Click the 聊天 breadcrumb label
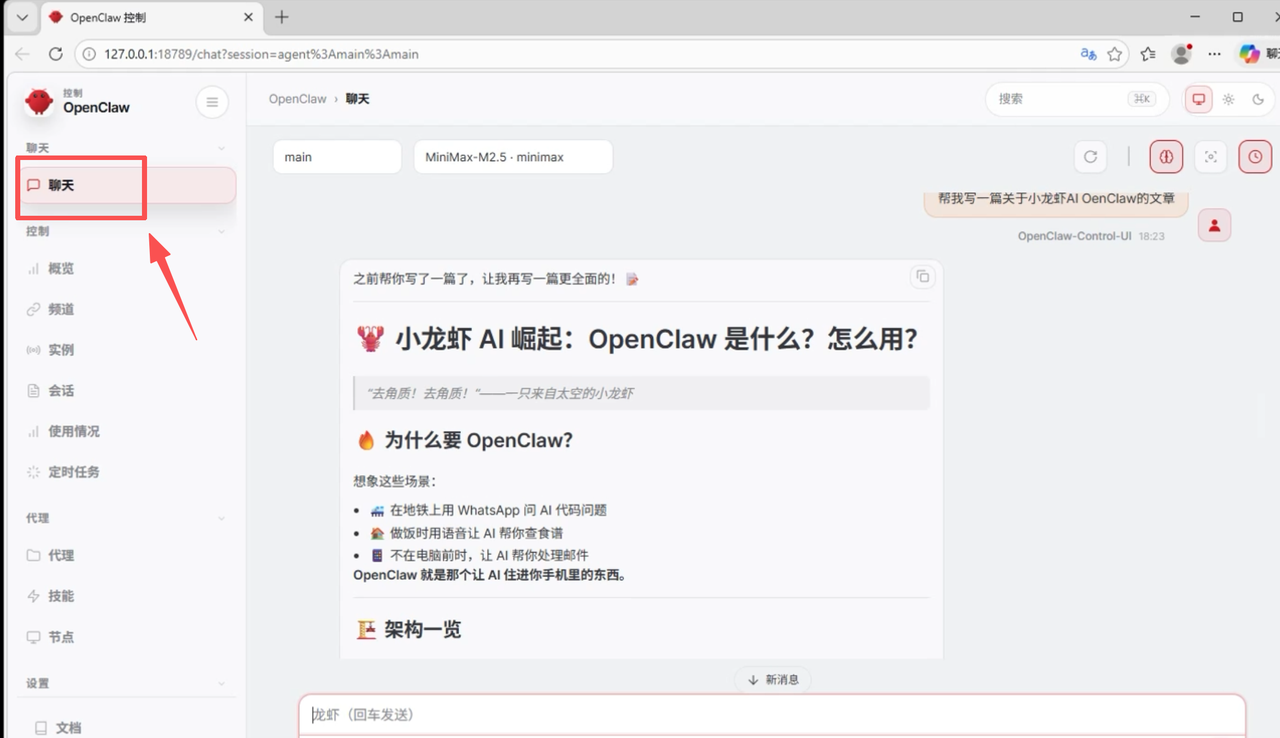Image resolution: width=1280 pixels, height=738 pixels. click(358, 99)
